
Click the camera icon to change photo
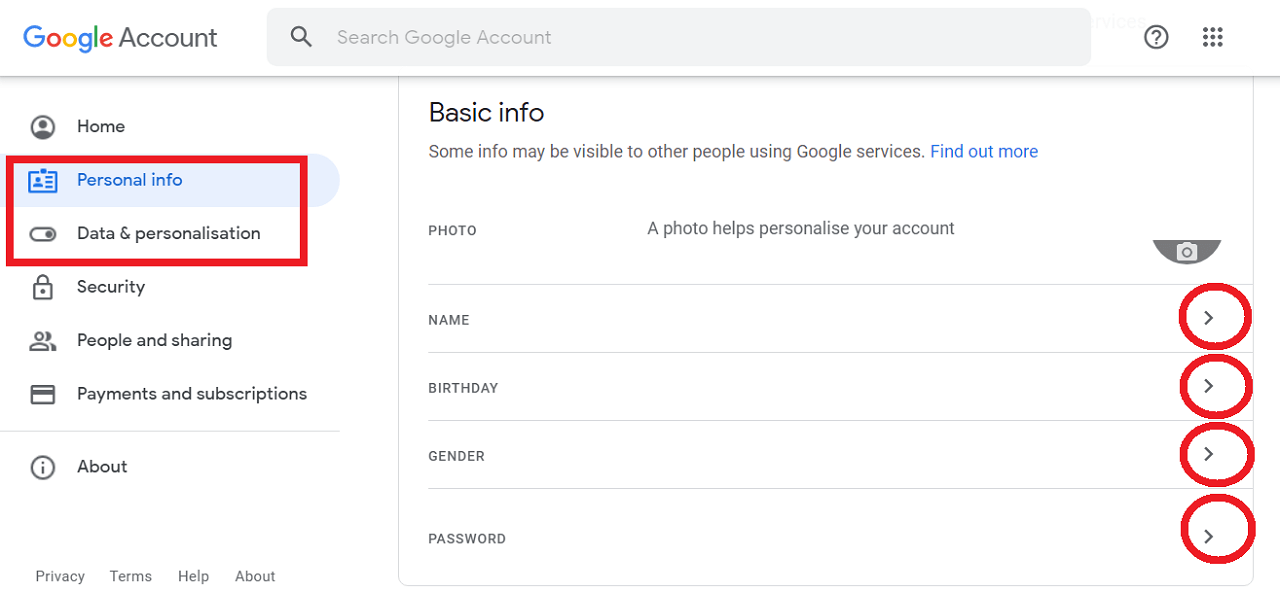tap(1187, 252)
